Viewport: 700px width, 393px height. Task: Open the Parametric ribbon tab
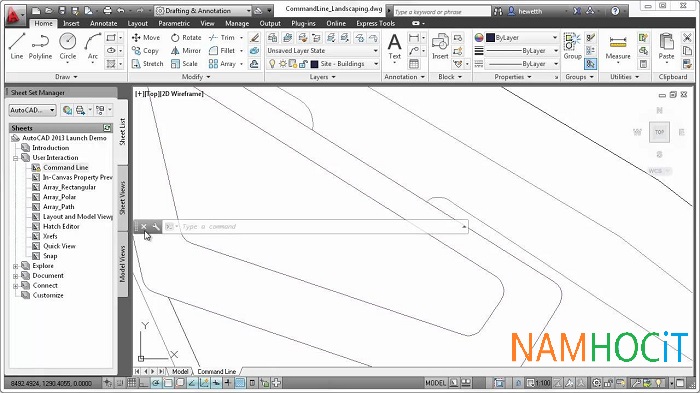pyautogui.click(x=174, y=23)
